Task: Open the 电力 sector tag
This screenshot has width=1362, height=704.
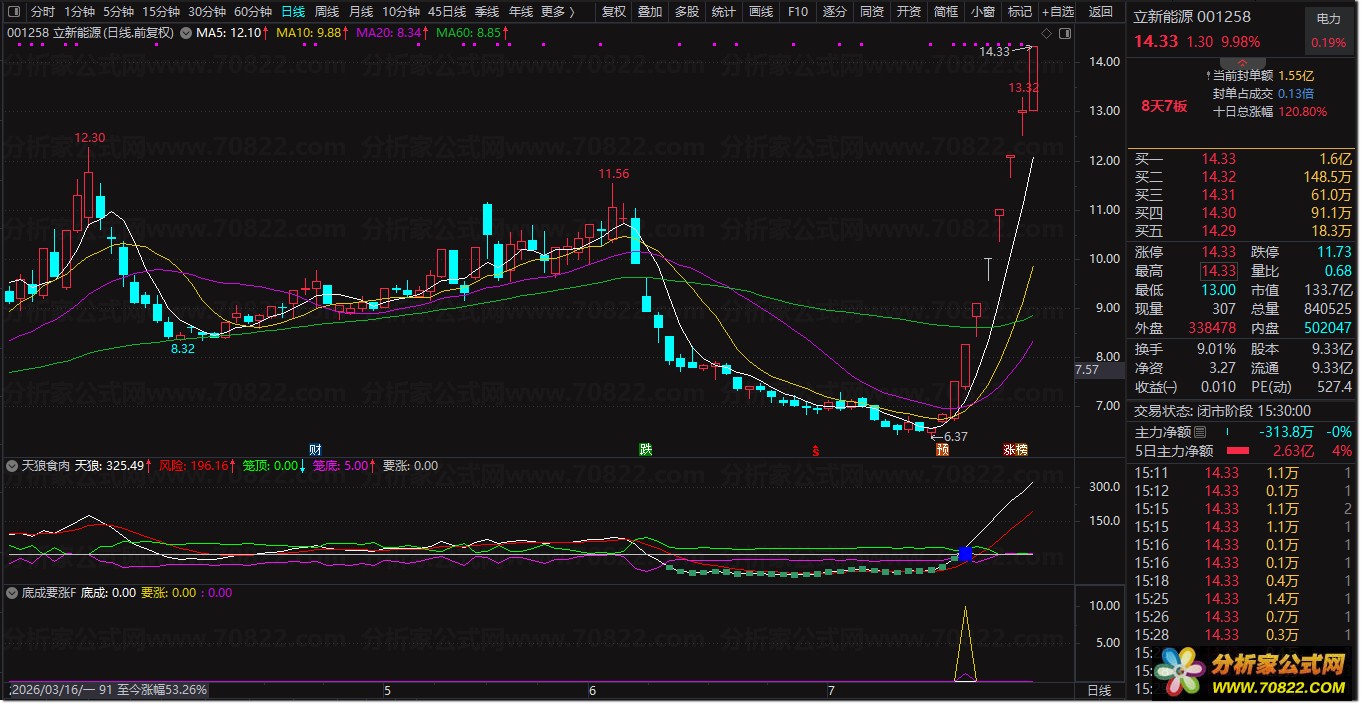Action: [1329, 19]
